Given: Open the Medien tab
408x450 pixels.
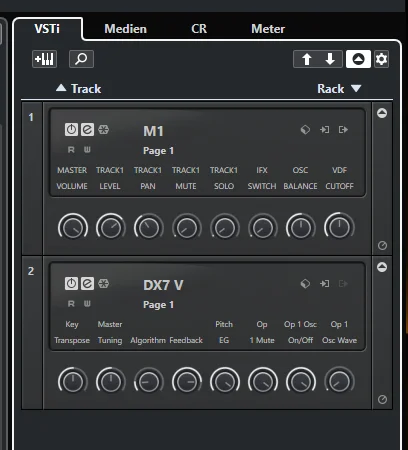Looking at the screenshot, I should click(125, 29).
